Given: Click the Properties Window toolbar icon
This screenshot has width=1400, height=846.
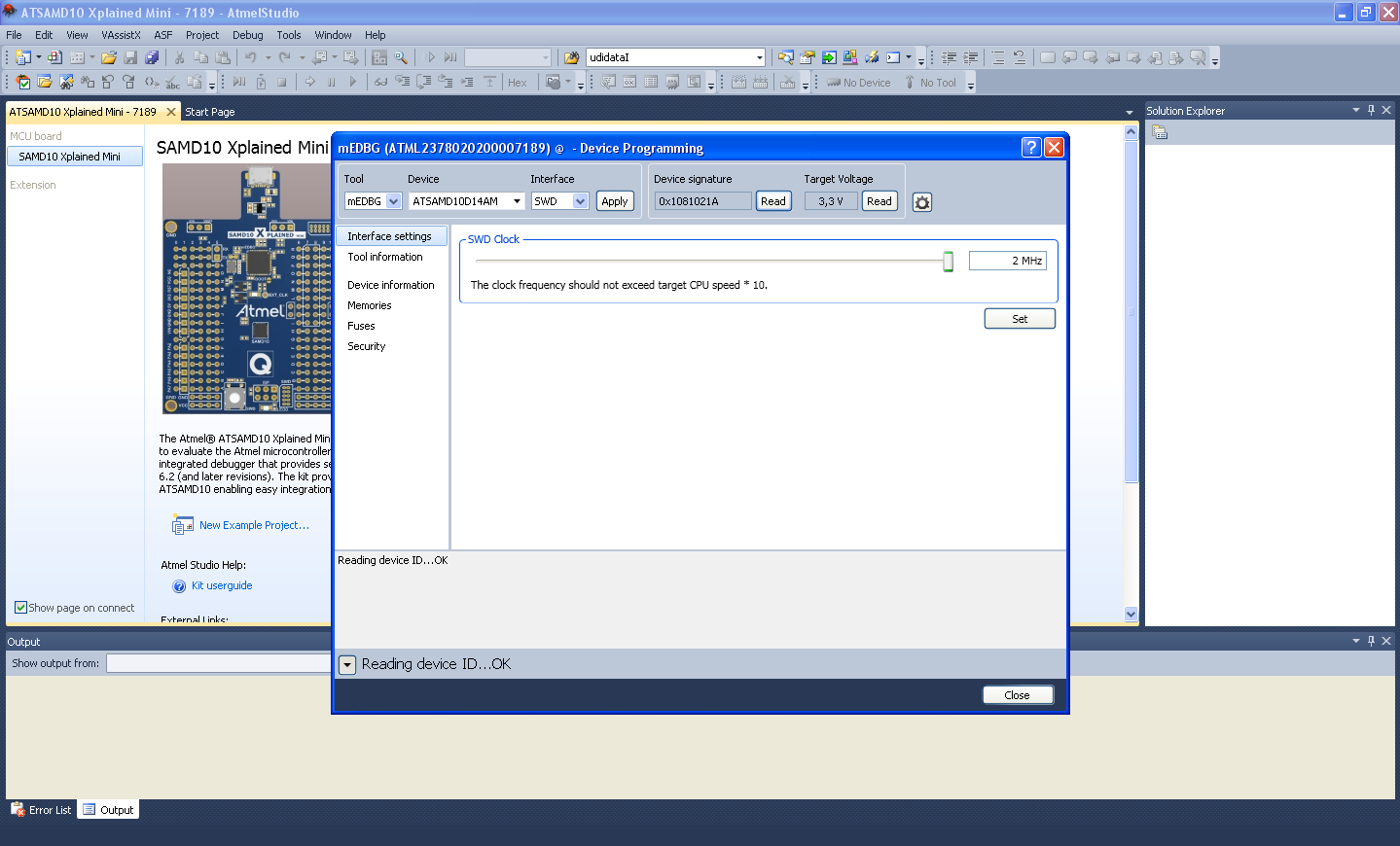Looking at the screenshot, I should (808, 57).
